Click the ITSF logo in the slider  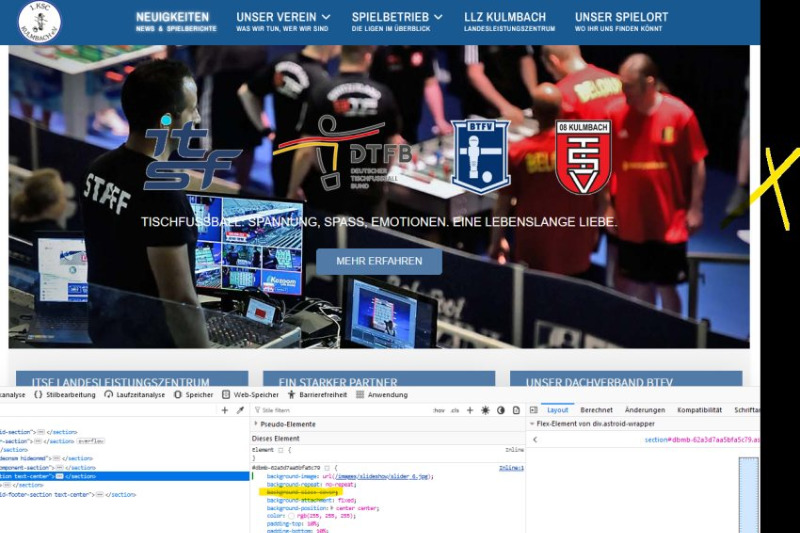pos(191,152)
